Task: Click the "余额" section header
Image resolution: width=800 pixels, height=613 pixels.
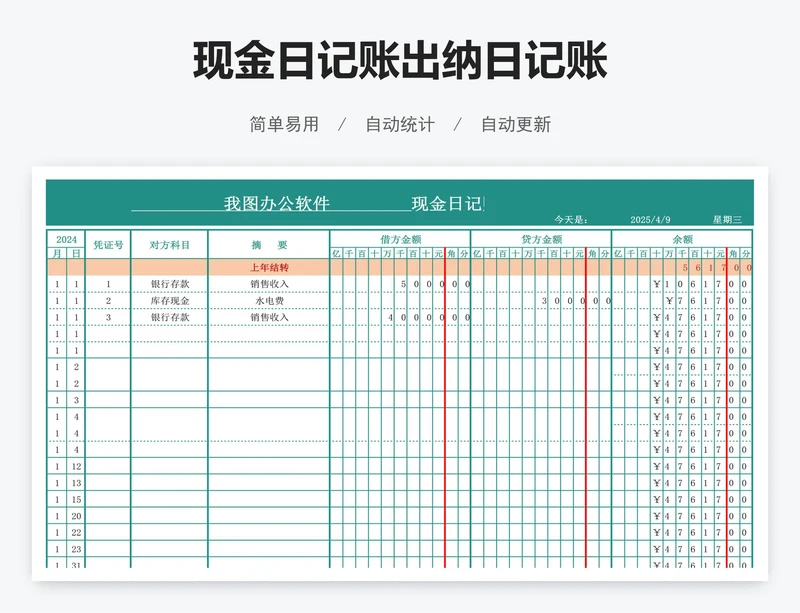Action: [x=682, y=239]
